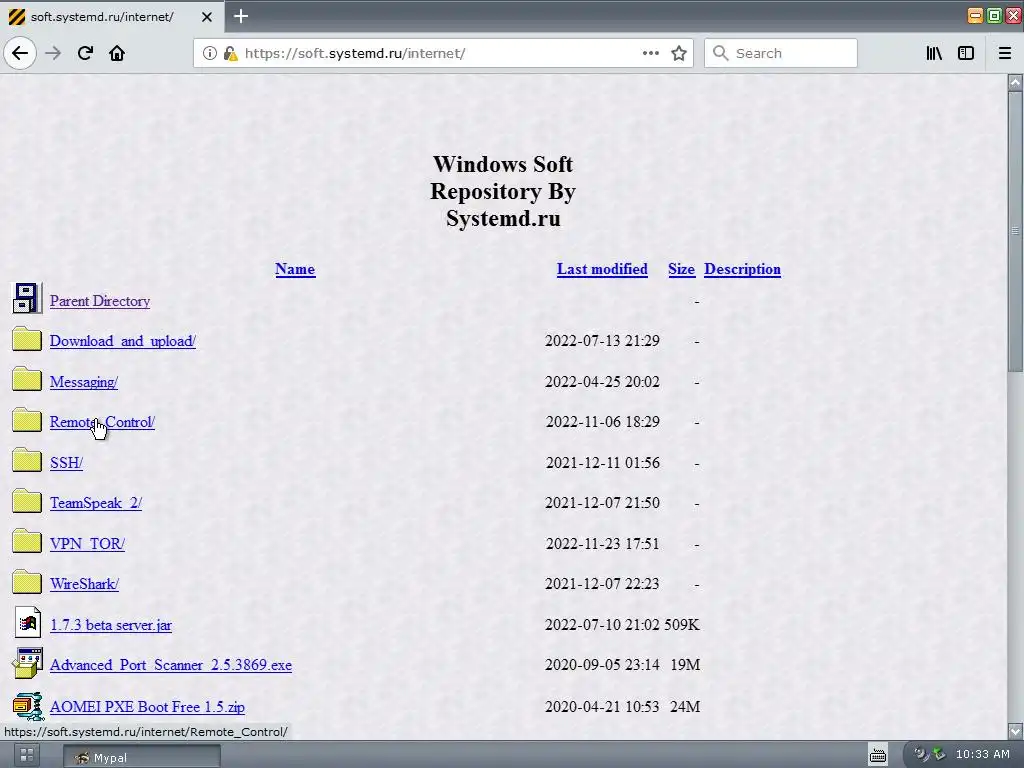Open the on-screen keyboard tray icon
1024x768 pixels.
pos(878,756)
